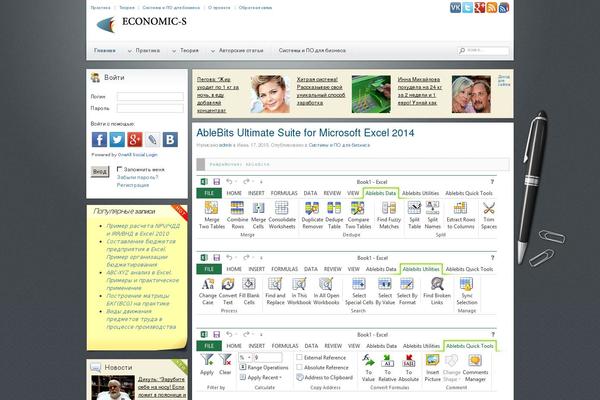
Task: Select the Merge Two Tables tool
Action: (x=212, y=216)
